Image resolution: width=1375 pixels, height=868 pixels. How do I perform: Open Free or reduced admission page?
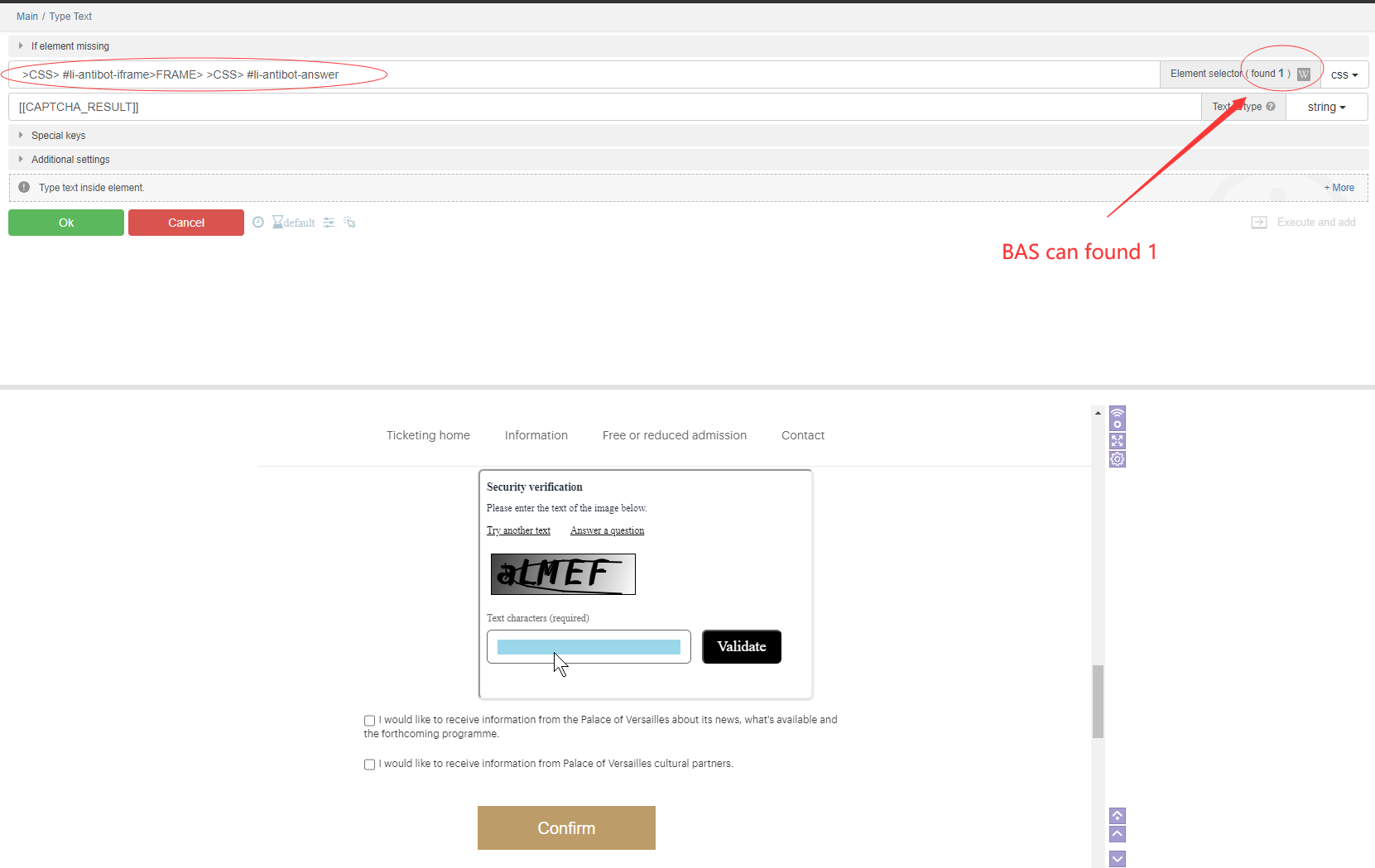tap(674, 435)
